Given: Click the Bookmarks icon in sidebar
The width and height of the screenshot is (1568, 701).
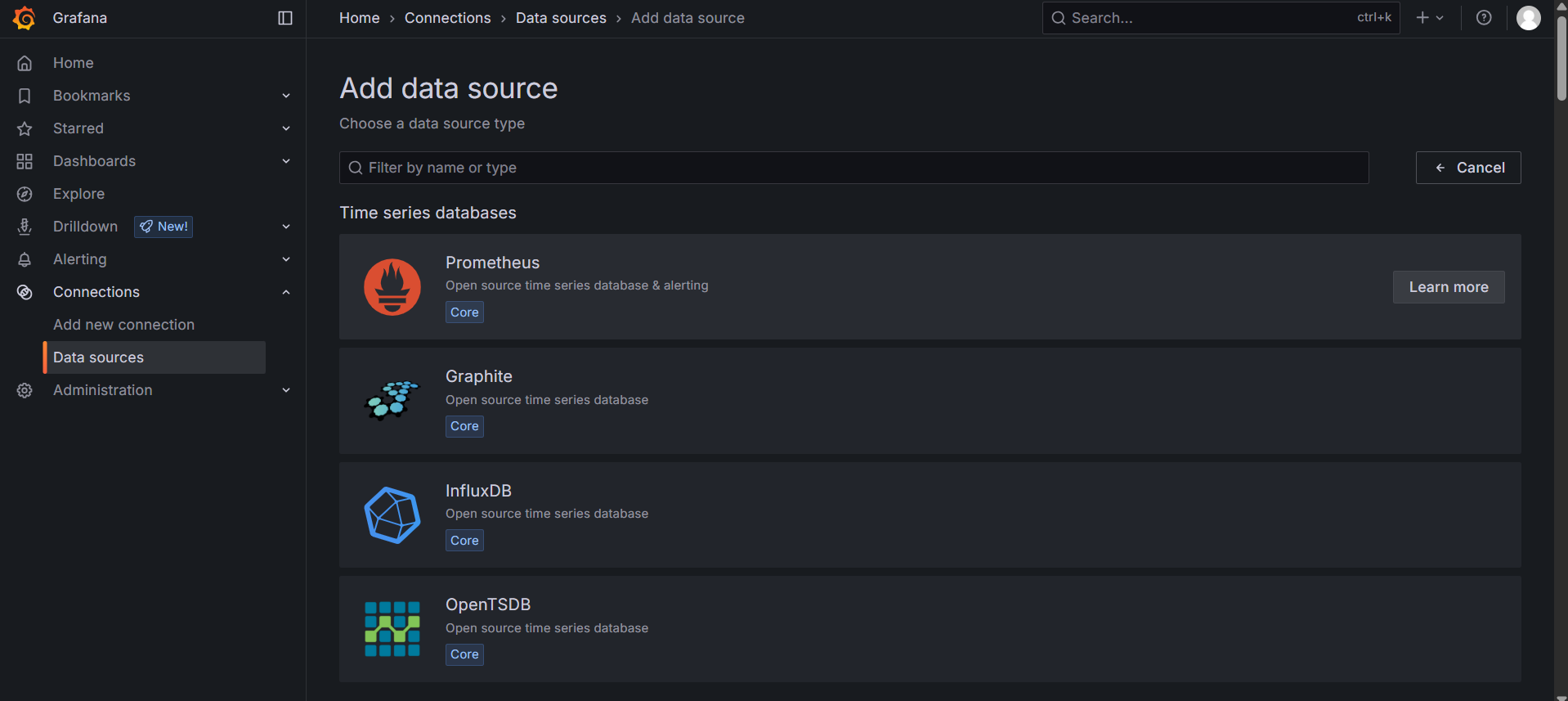Looking at the screenshot, I should 25,96.
